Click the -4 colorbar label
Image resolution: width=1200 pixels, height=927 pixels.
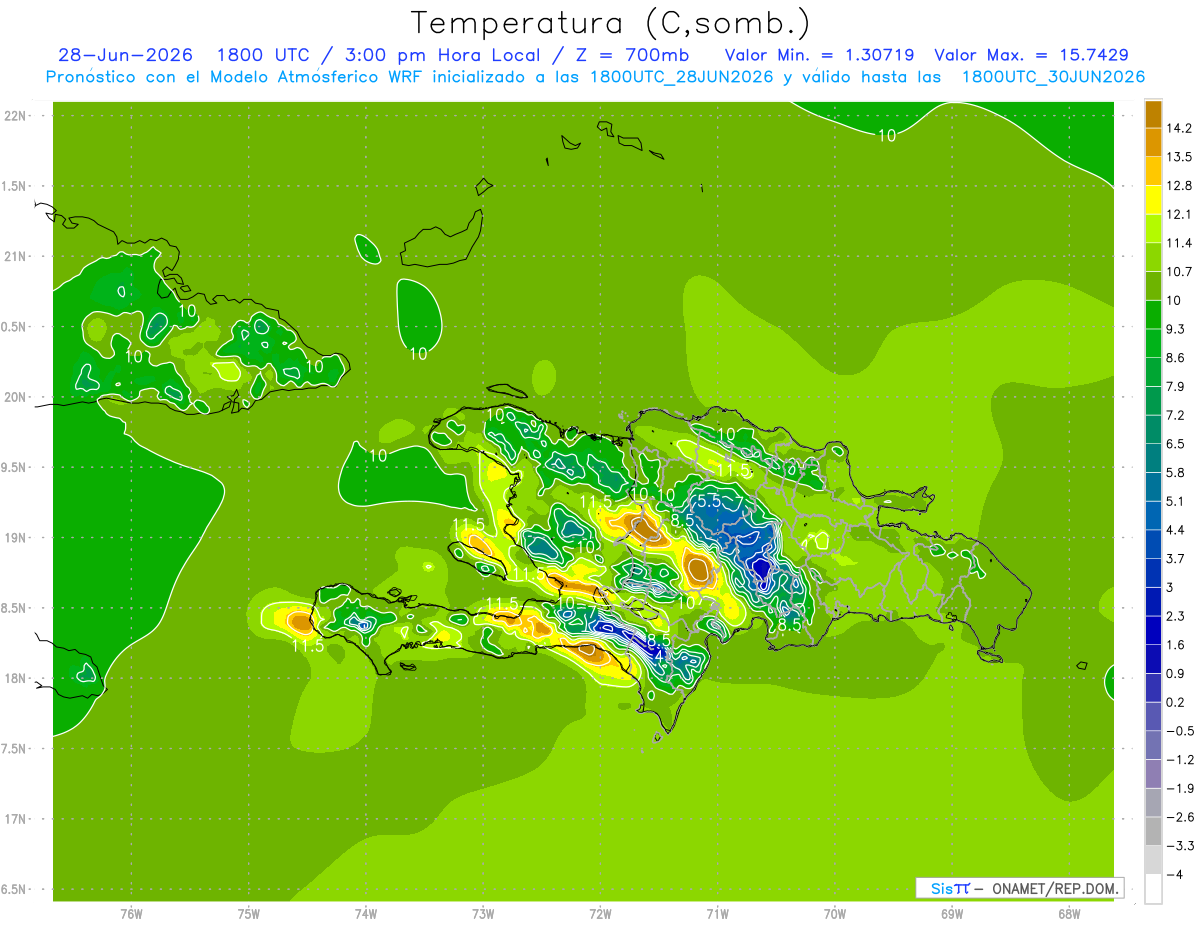[x=1174, y=875]
